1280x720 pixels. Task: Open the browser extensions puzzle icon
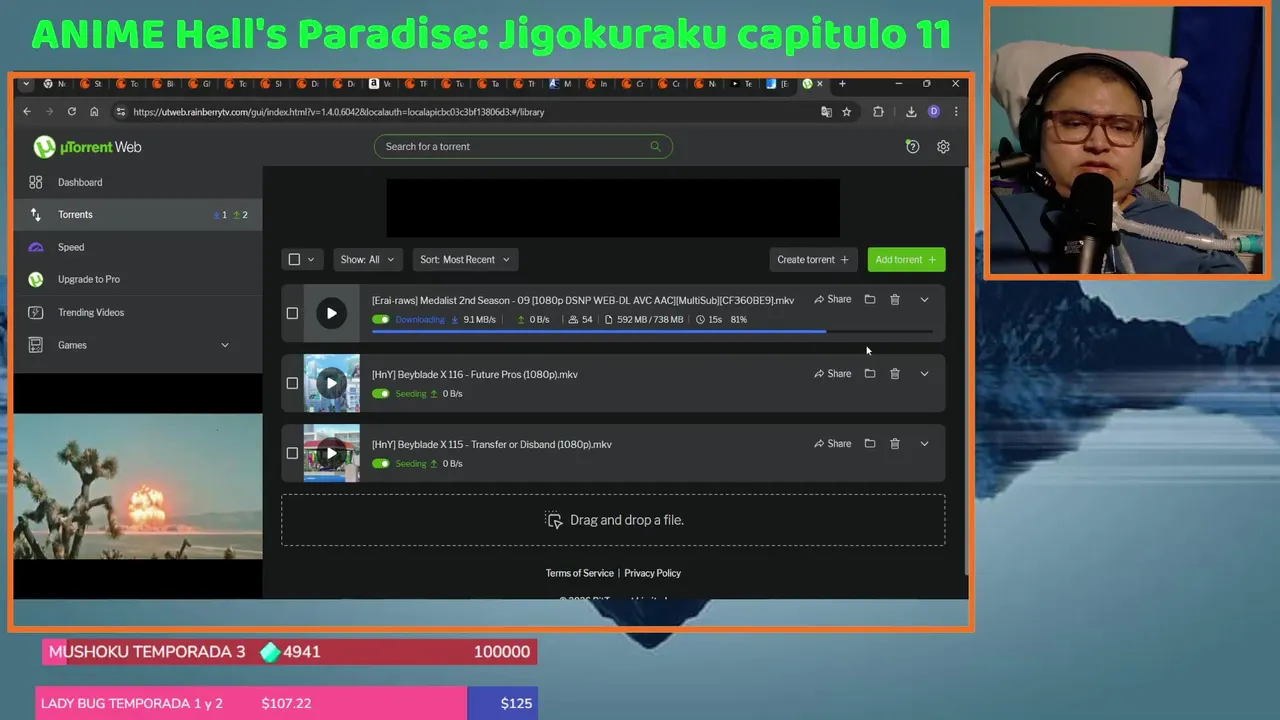(878, 112)
